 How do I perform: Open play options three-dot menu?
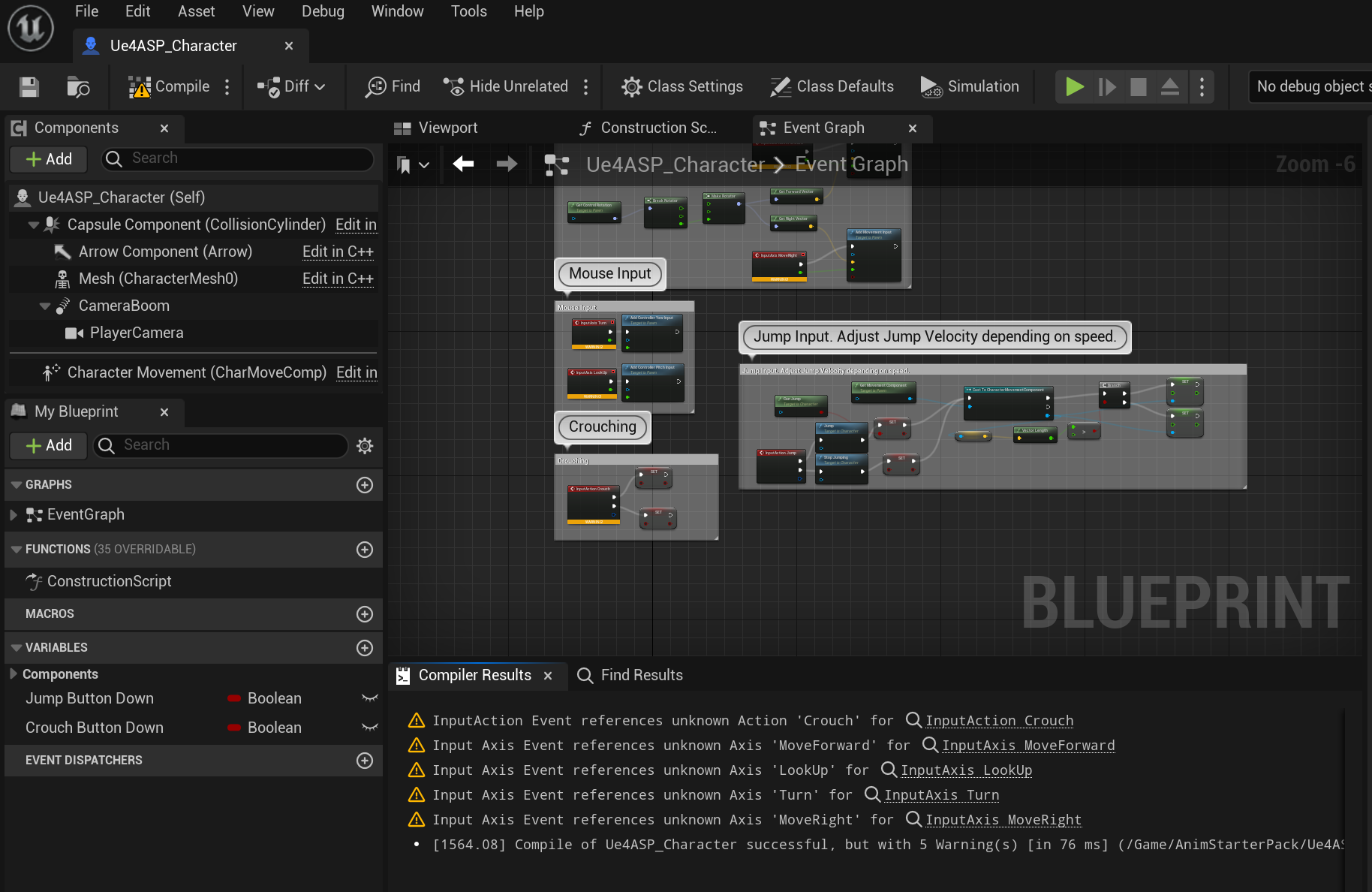1202,87
